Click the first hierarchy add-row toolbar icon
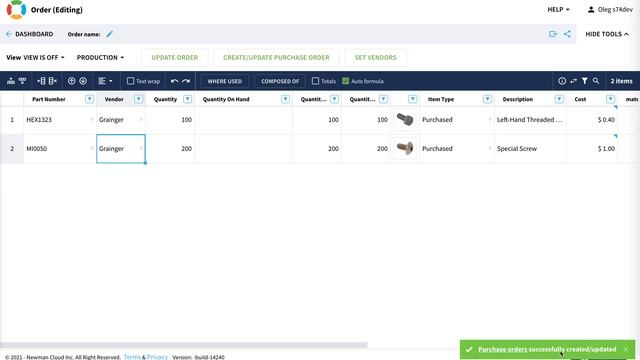This screenshot has width=640, height=360. click(11, 81)
